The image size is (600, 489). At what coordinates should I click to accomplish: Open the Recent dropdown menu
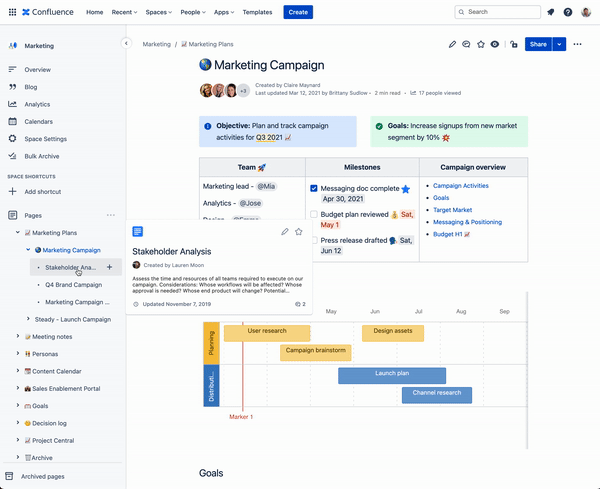(124, 12)
